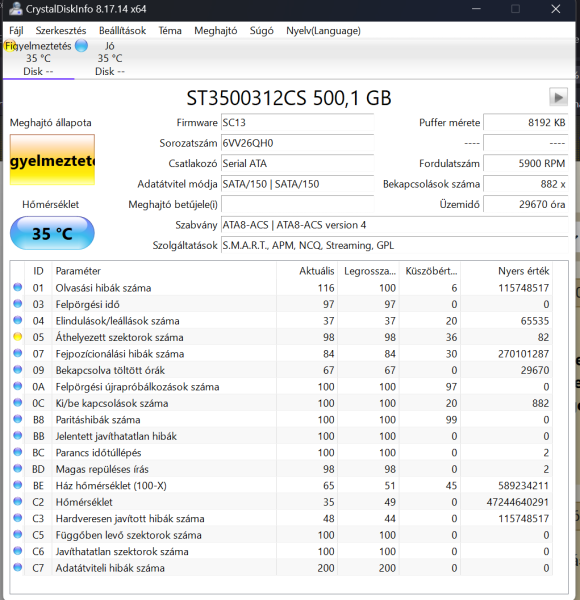Open the Súgó menu
Viewport: 580px width, 600px height.
[261, 31]
